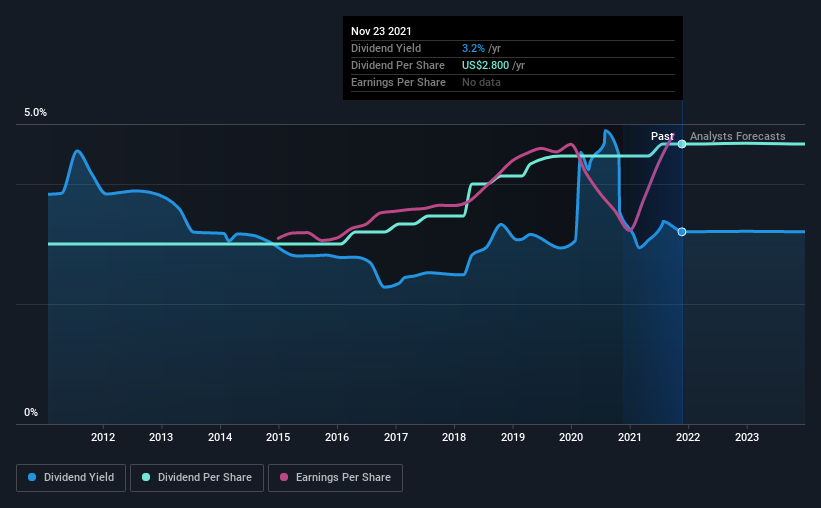Click the Nov 23 2021 tooltip date header

[x=381, y=31]
